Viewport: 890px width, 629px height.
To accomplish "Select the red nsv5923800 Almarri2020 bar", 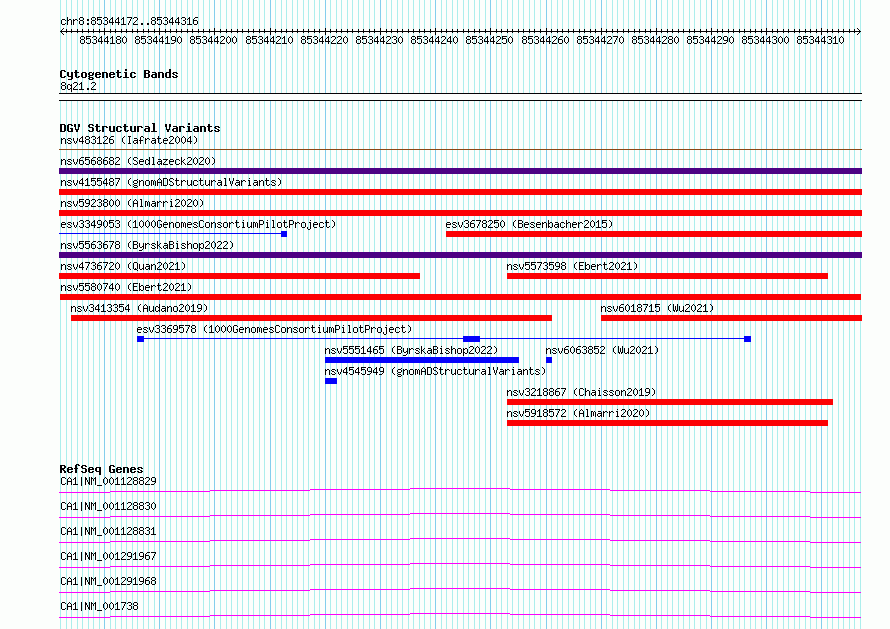I will [x=460, y=213].
